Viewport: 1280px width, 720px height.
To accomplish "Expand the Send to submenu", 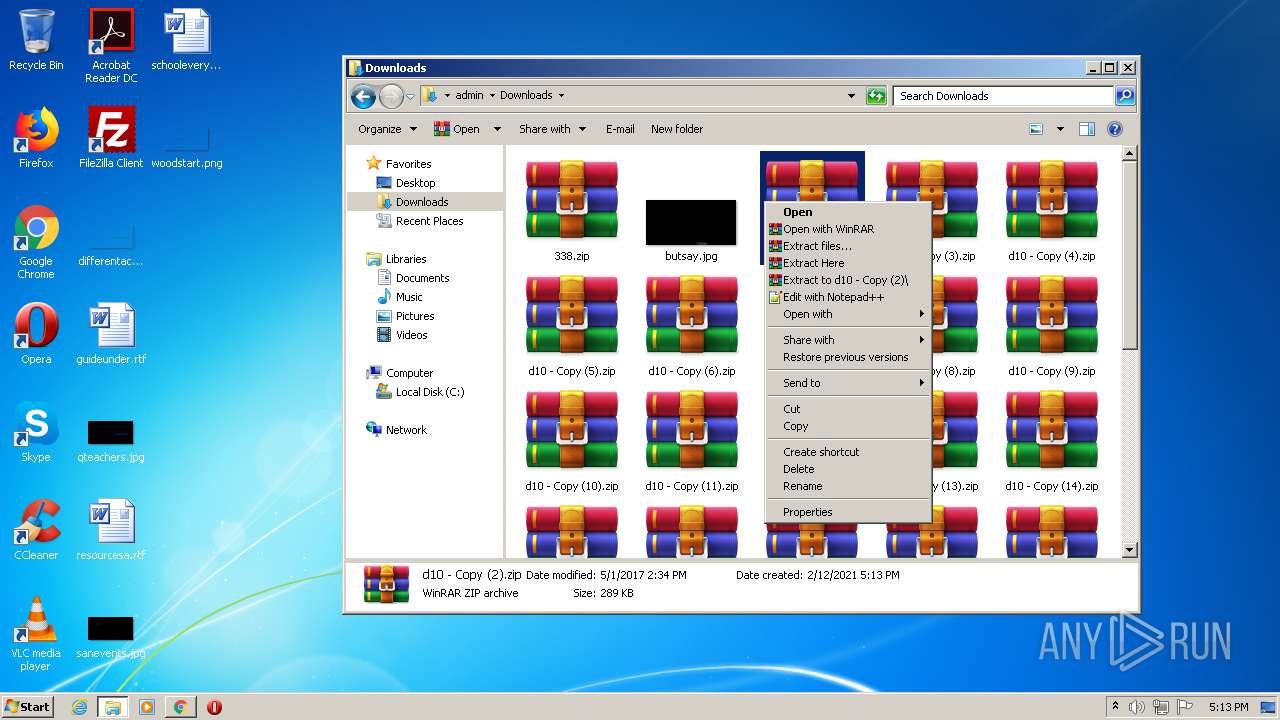I will click(848, 383).
